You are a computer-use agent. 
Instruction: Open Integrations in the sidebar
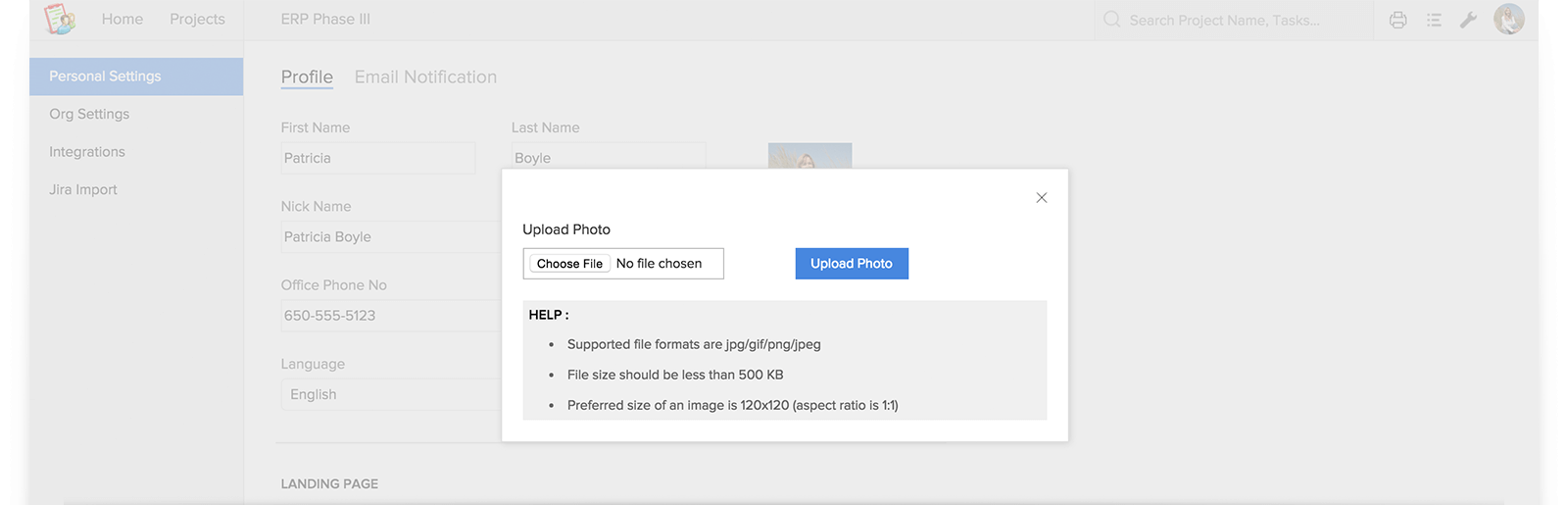87,152
